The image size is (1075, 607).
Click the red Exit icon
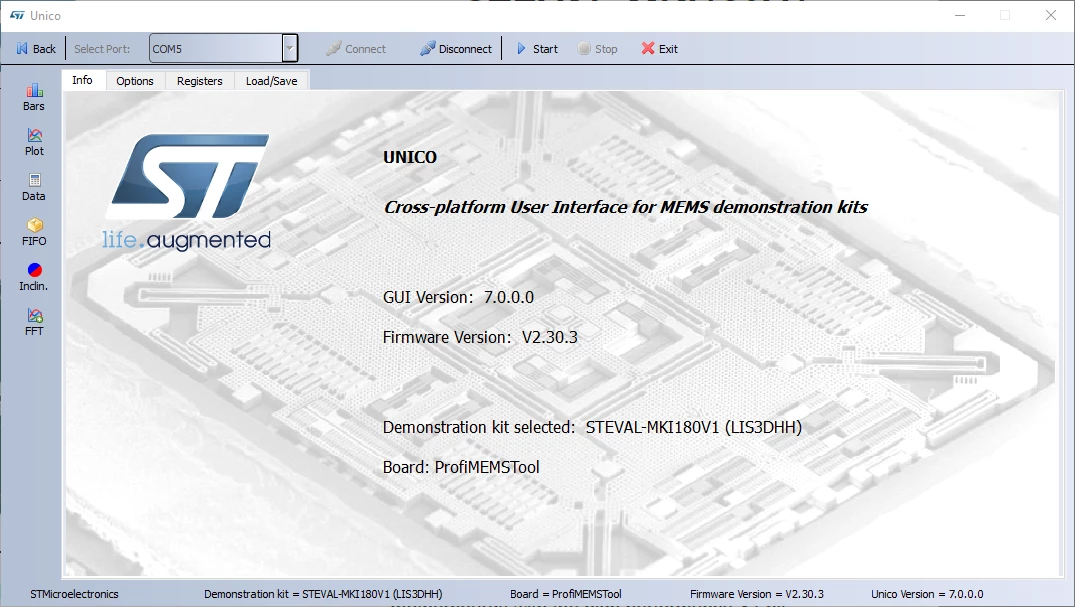(x=648, y=49)
